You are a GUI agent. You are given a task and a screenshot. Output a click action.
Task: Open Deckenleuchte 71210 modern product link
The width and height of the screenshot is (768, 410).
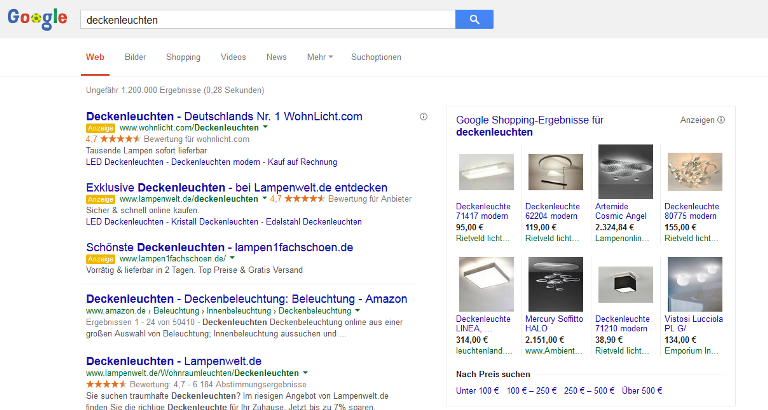(622, 323)
